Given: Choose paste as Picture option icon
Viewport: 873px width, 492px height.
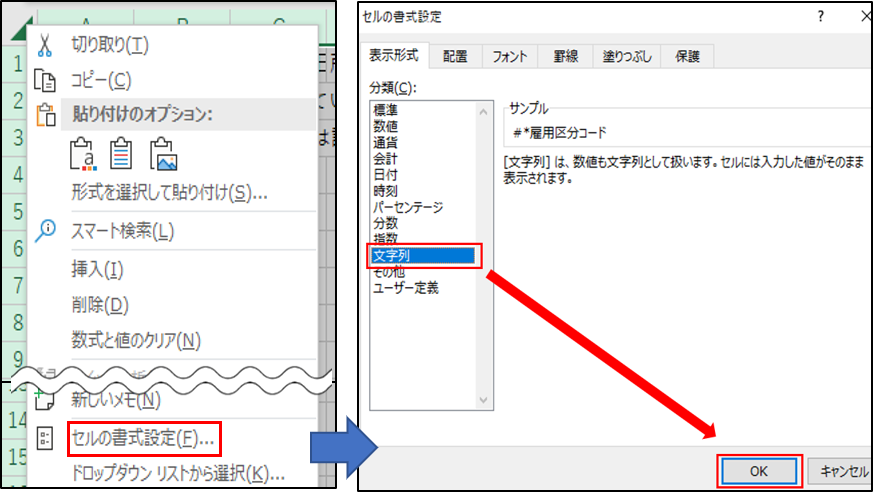Looking at the screenshot, I should pos(164,153).
